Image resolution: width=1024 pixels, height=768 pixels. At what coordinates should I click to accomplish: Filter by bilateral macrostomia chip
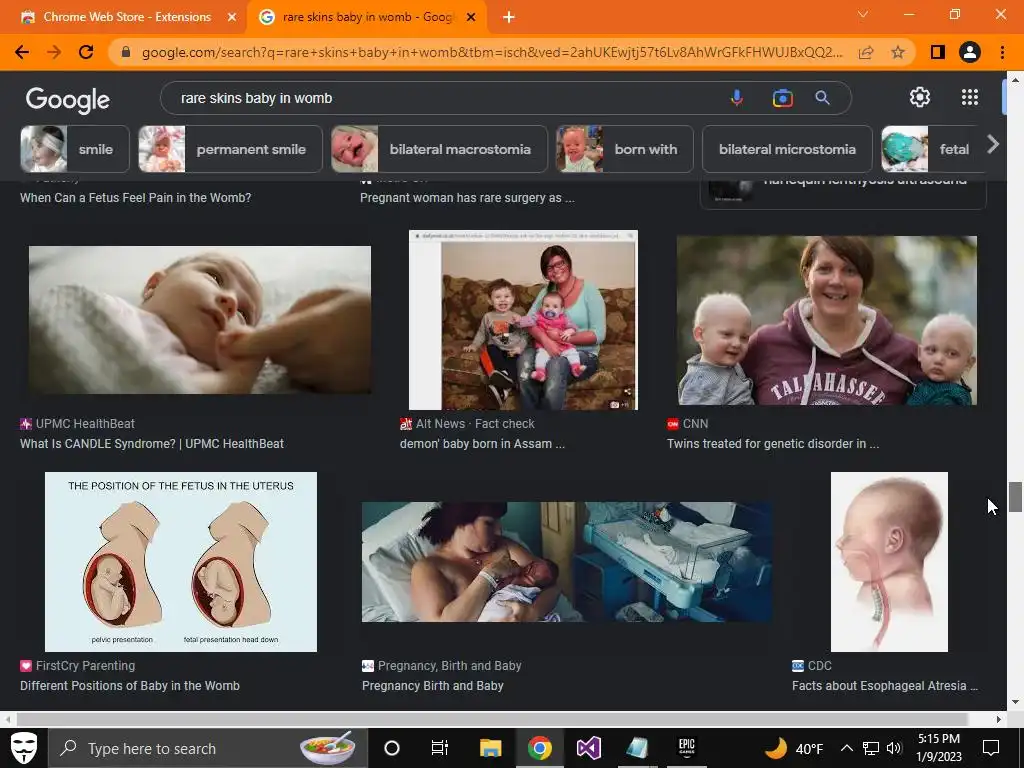tap(440, 149)
